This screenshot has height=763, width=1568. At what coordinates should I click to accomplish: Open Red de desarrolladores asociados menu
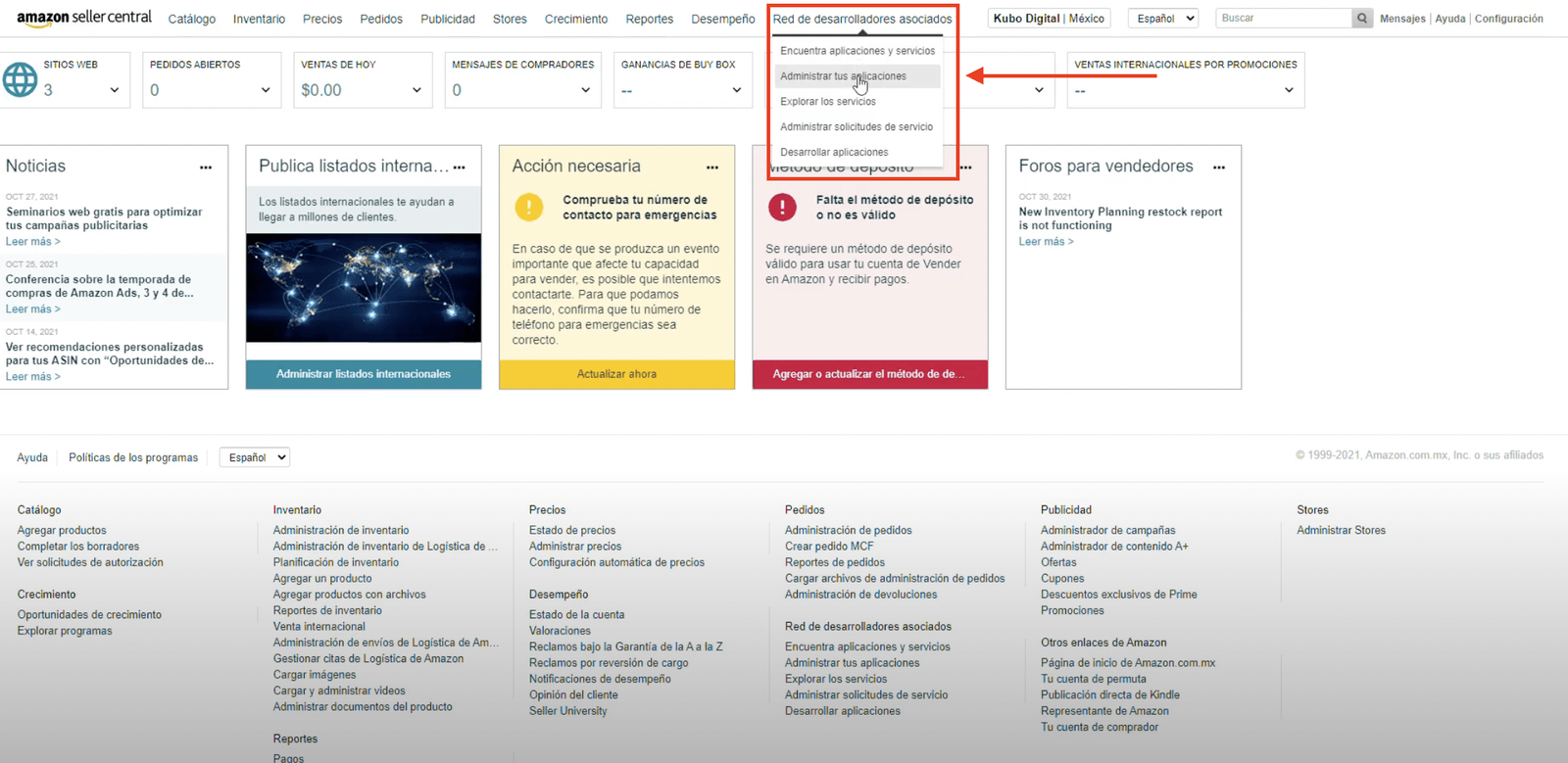coord(862,19)
